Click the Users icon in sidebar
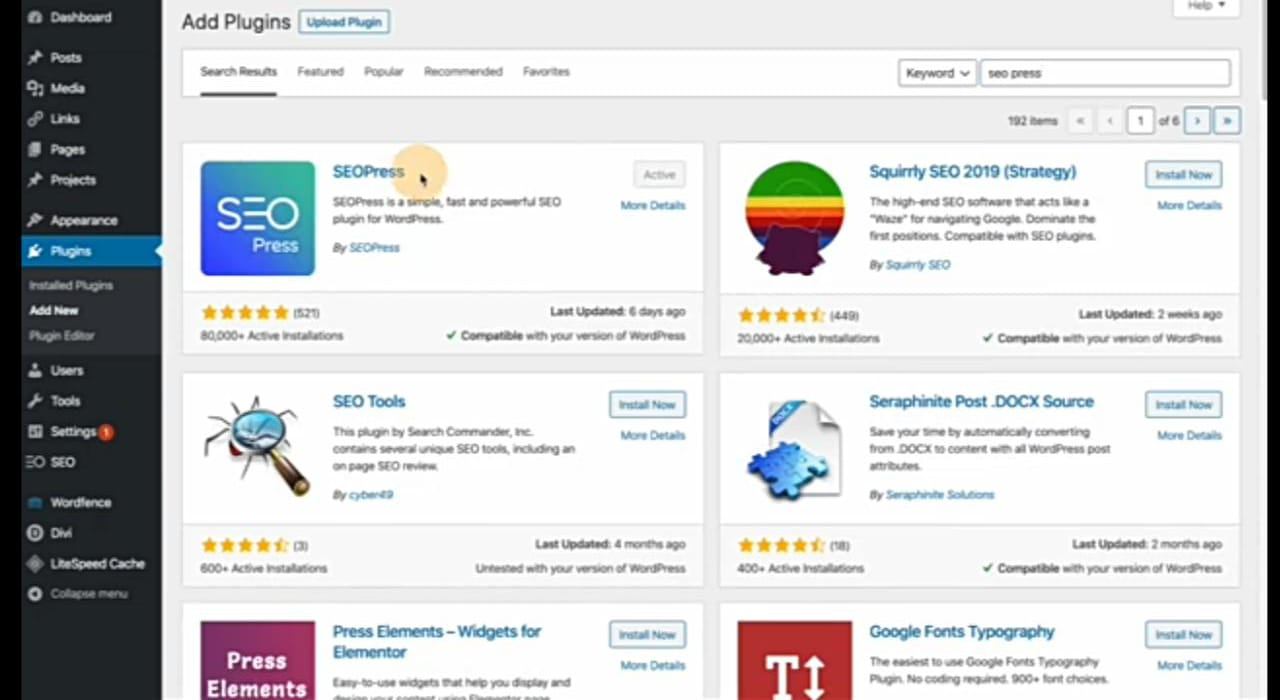Screen dimensions: 1280x700 (x=35, y=370)
